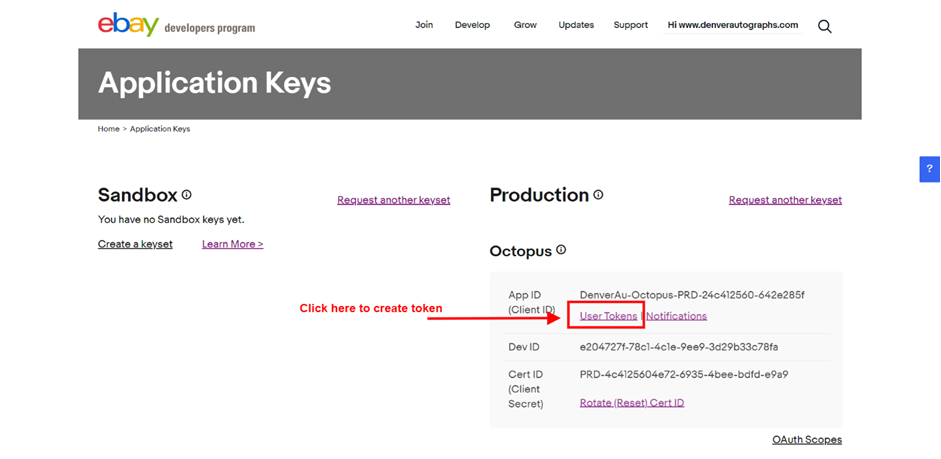Click the Application Keys breadcrumb text
Image resolution: width=941 pixels, height=459 pixels.
tap(160, 129)
